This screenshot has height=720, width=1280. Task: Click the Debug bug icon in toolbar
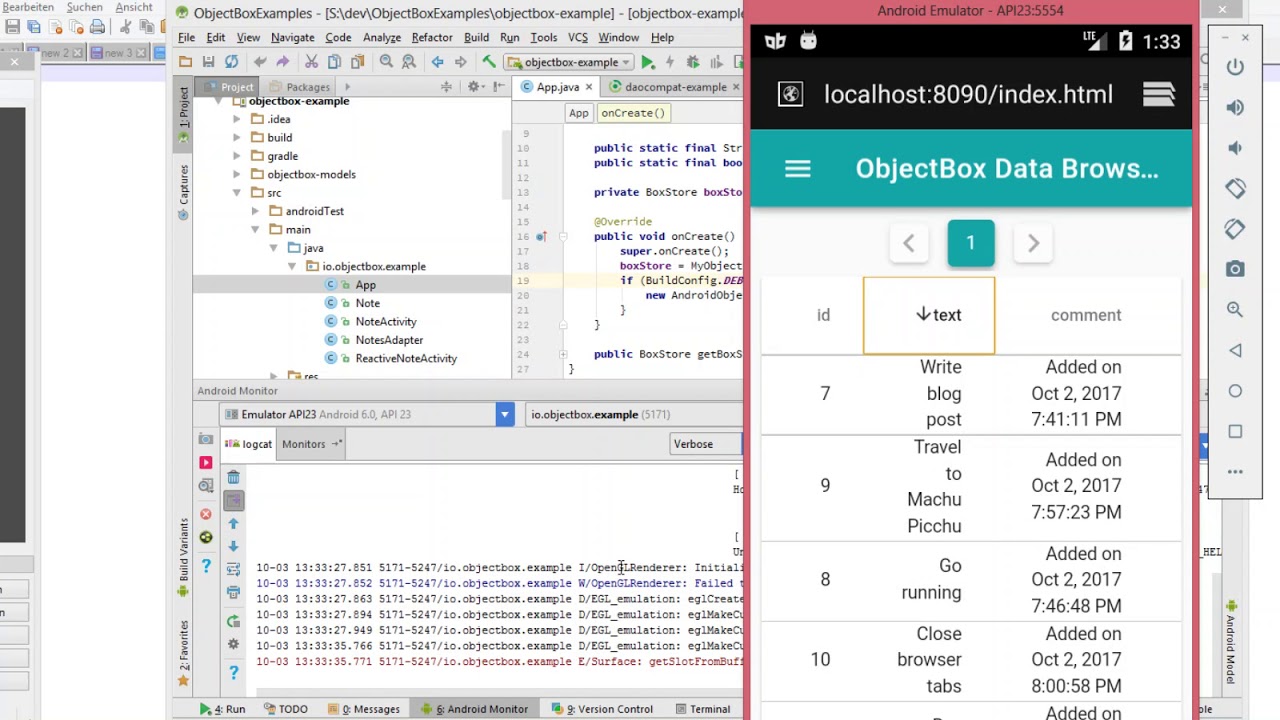[x=692, y=62]
